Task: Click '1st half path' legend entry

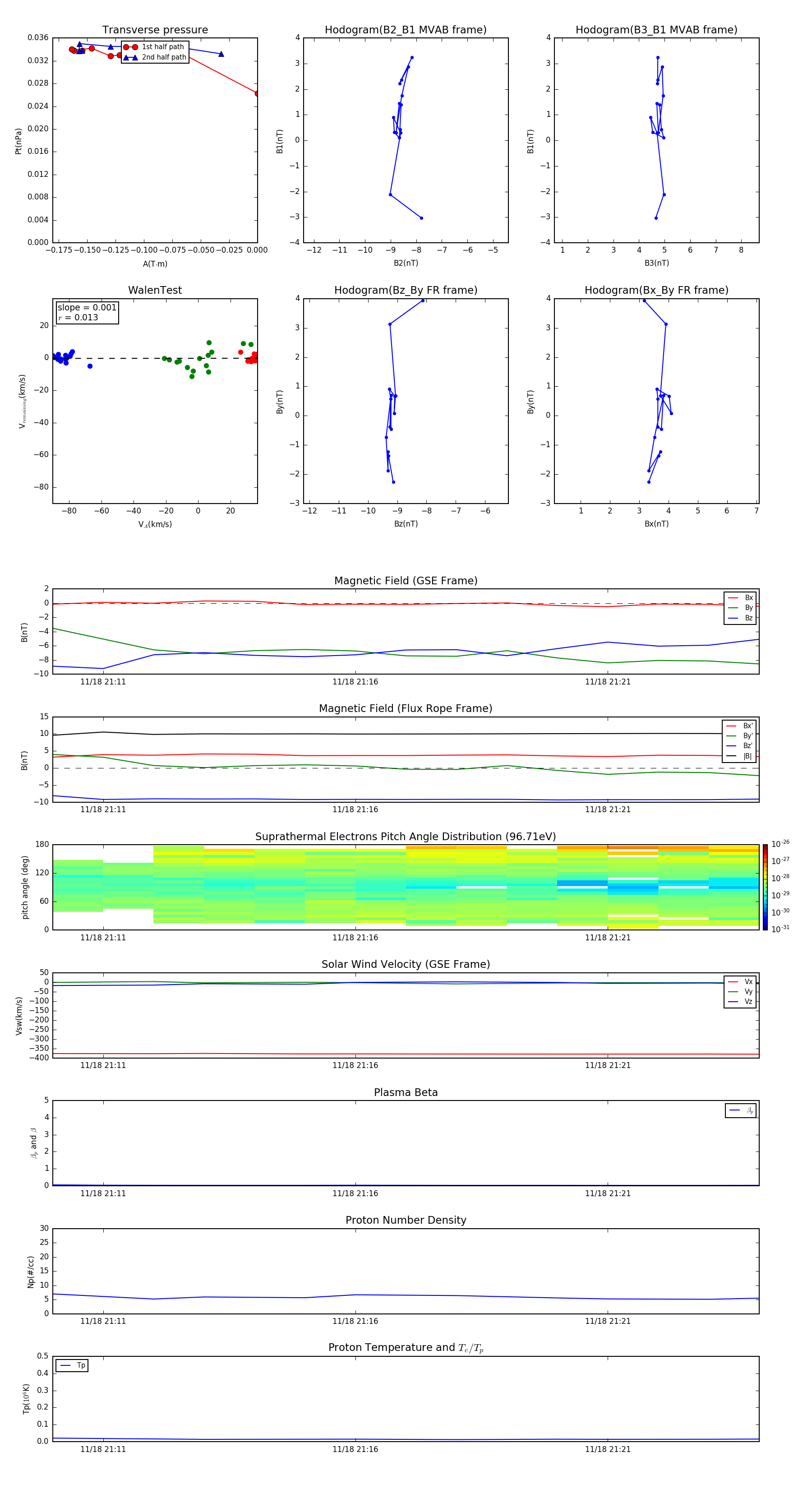Action: tap(155, 47)
